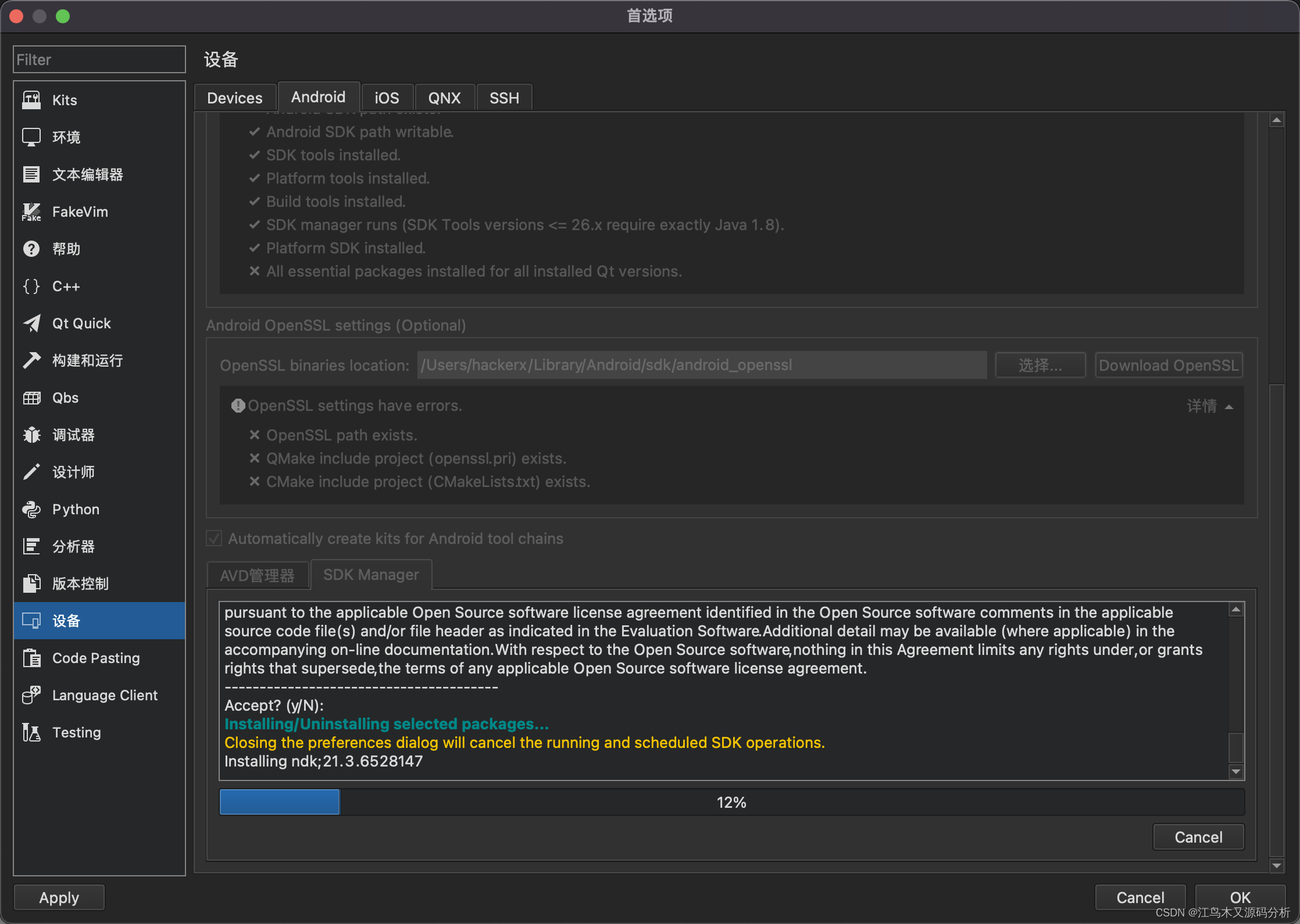
Task: Click the main panel scroll-up arrow
Action: coord(1277,120)
